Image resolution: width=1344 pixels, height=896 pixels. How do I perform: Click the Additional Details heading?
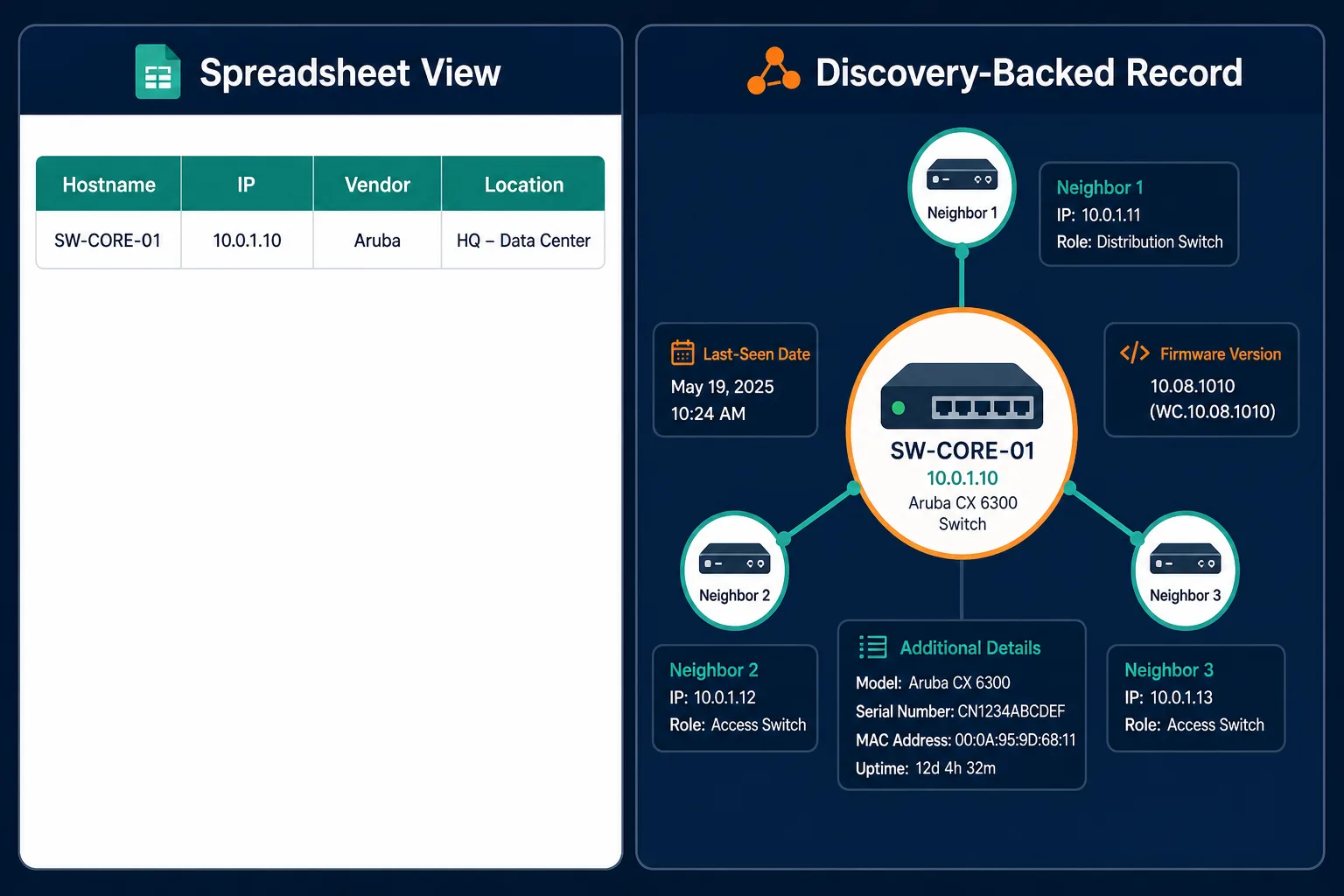coord(970,647)
